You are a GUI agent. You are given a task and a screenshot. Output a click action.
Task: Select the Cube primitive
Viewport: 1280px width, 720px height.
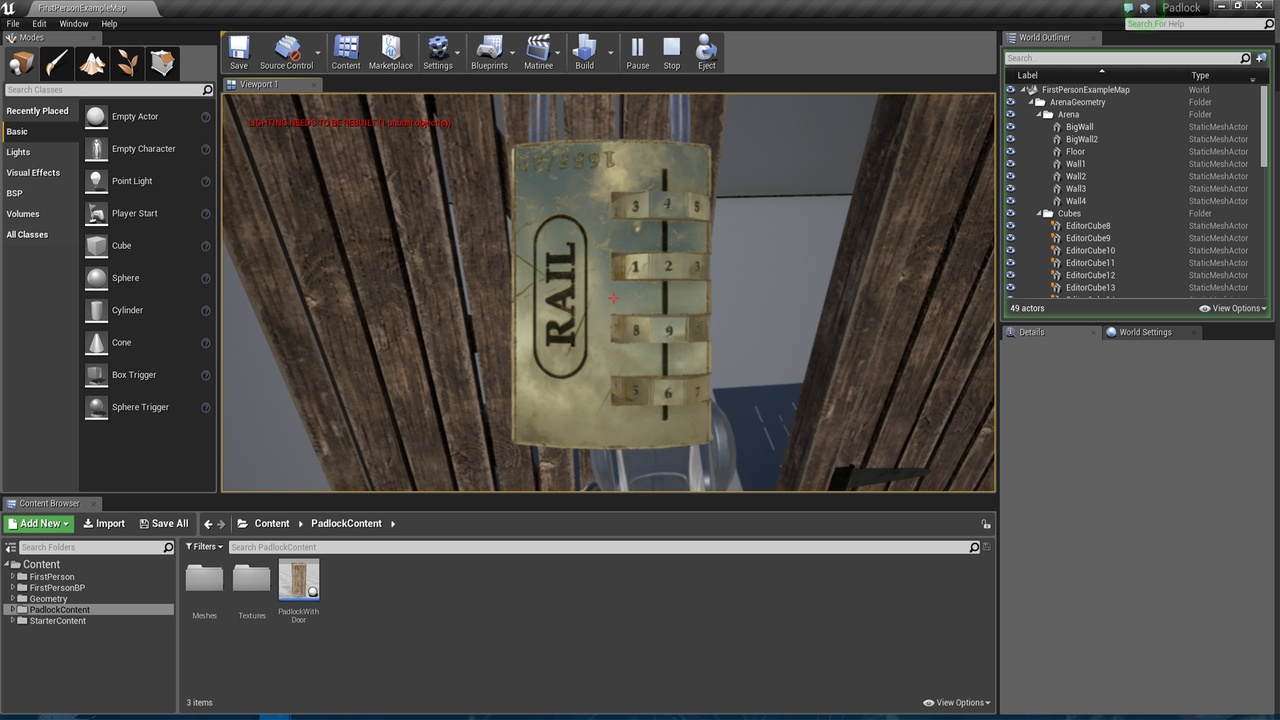click(148, 246)
